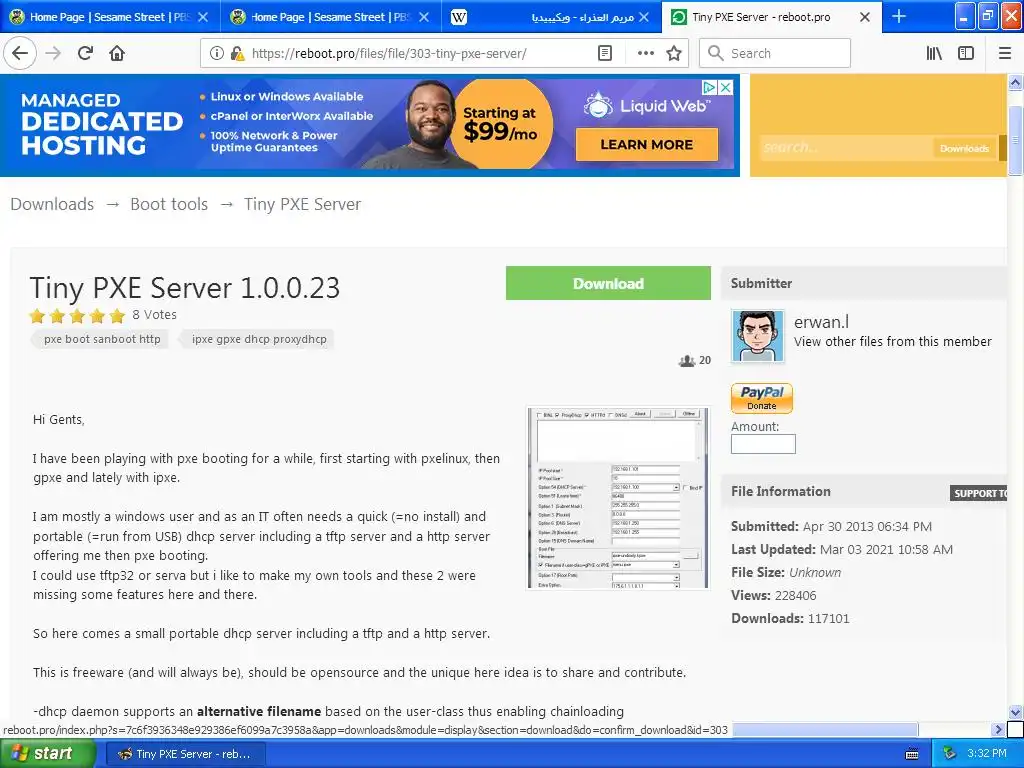
Task: Enlarge the Tiny PXE Server screenshot thumbnail
Action: tap(618, 498)
